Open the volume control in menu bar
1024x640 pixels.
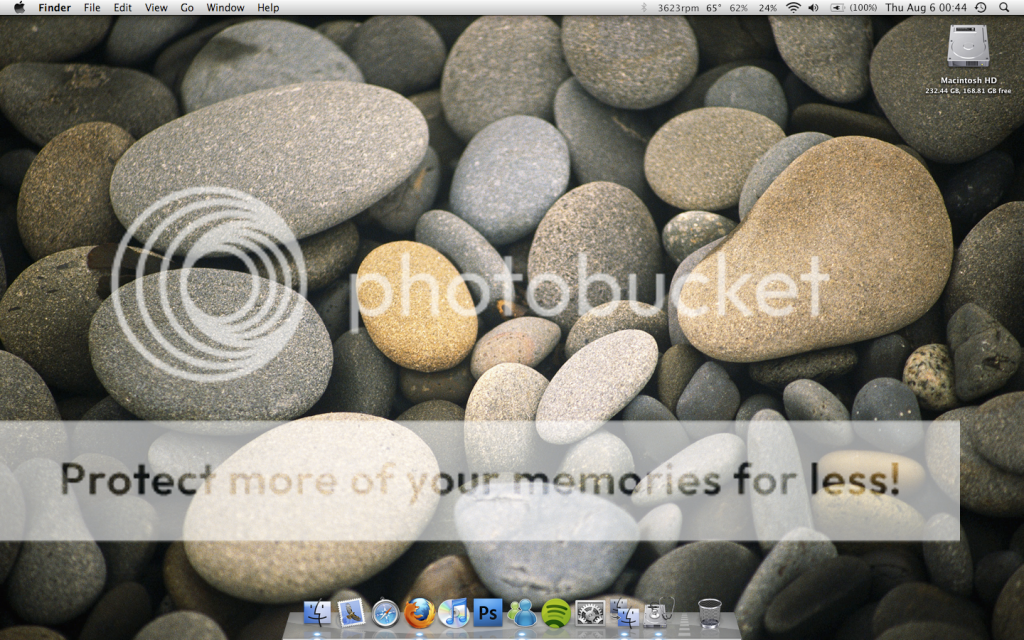click(x=813, y=7)
